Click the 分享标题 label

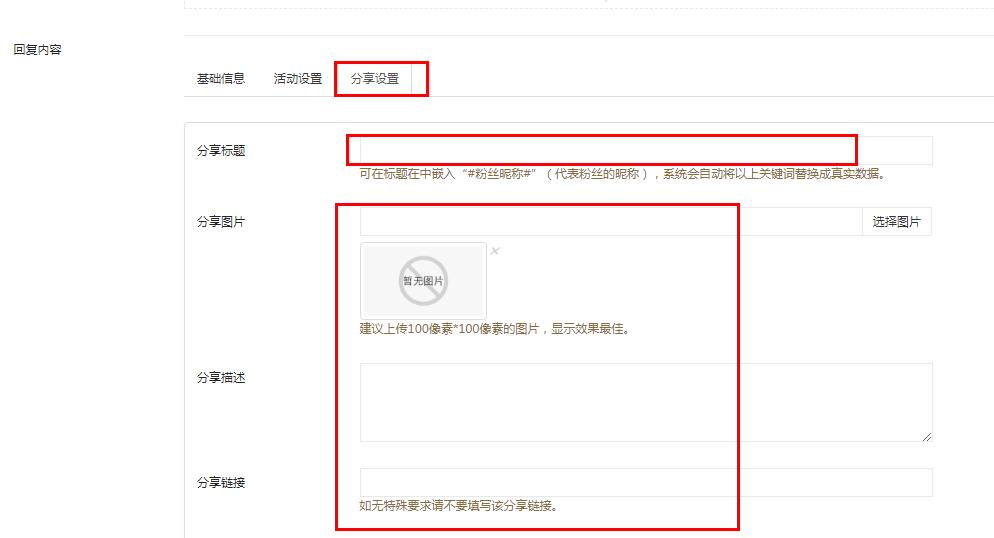221,151
